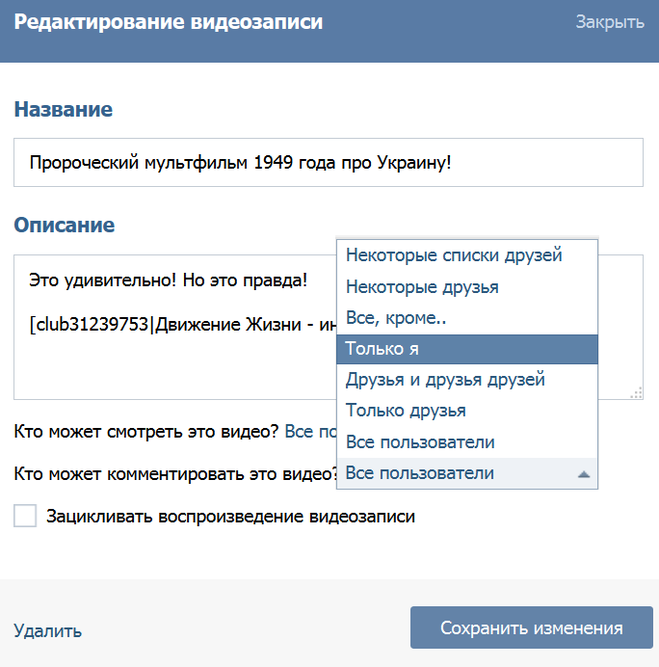The width and height of the screenshot is (659, 667).
Task: Select the 'Некоторые друзья' privacy option
Action: 422,287
